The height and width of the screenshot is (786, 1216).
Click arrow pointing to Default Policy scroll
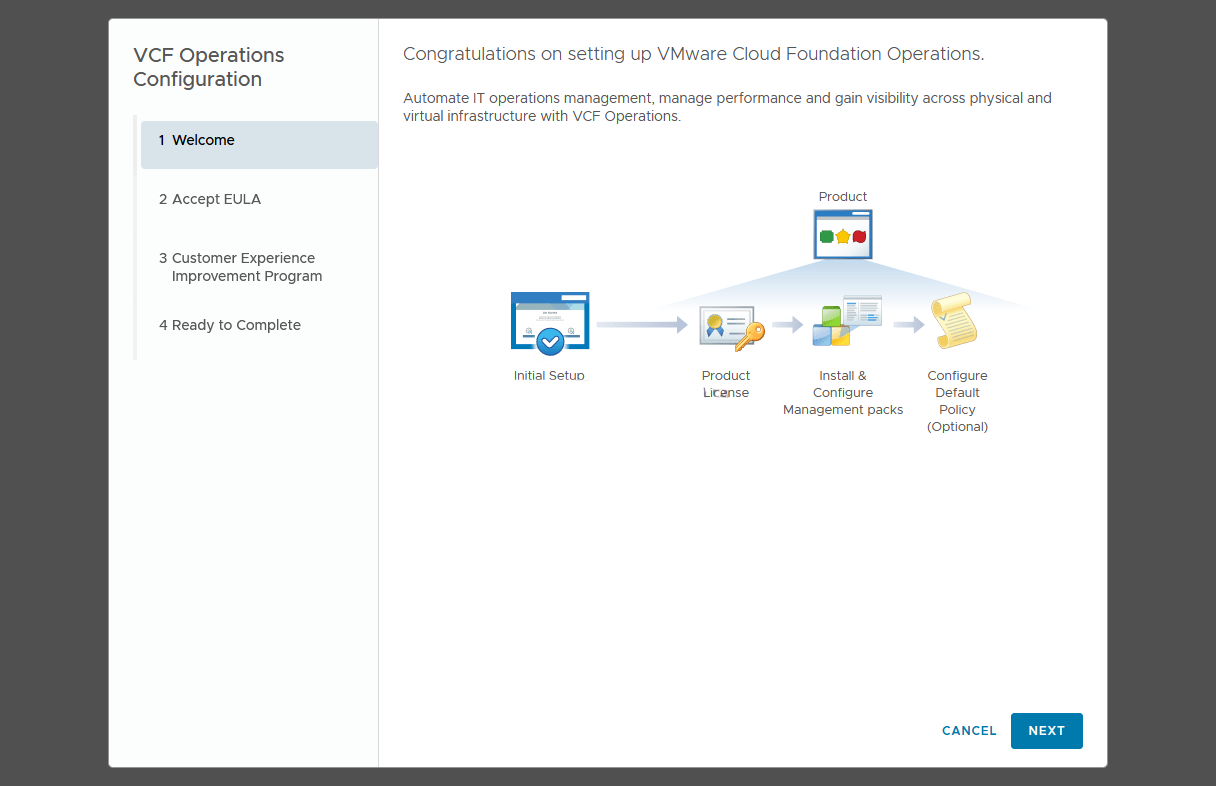pos(908,324)
